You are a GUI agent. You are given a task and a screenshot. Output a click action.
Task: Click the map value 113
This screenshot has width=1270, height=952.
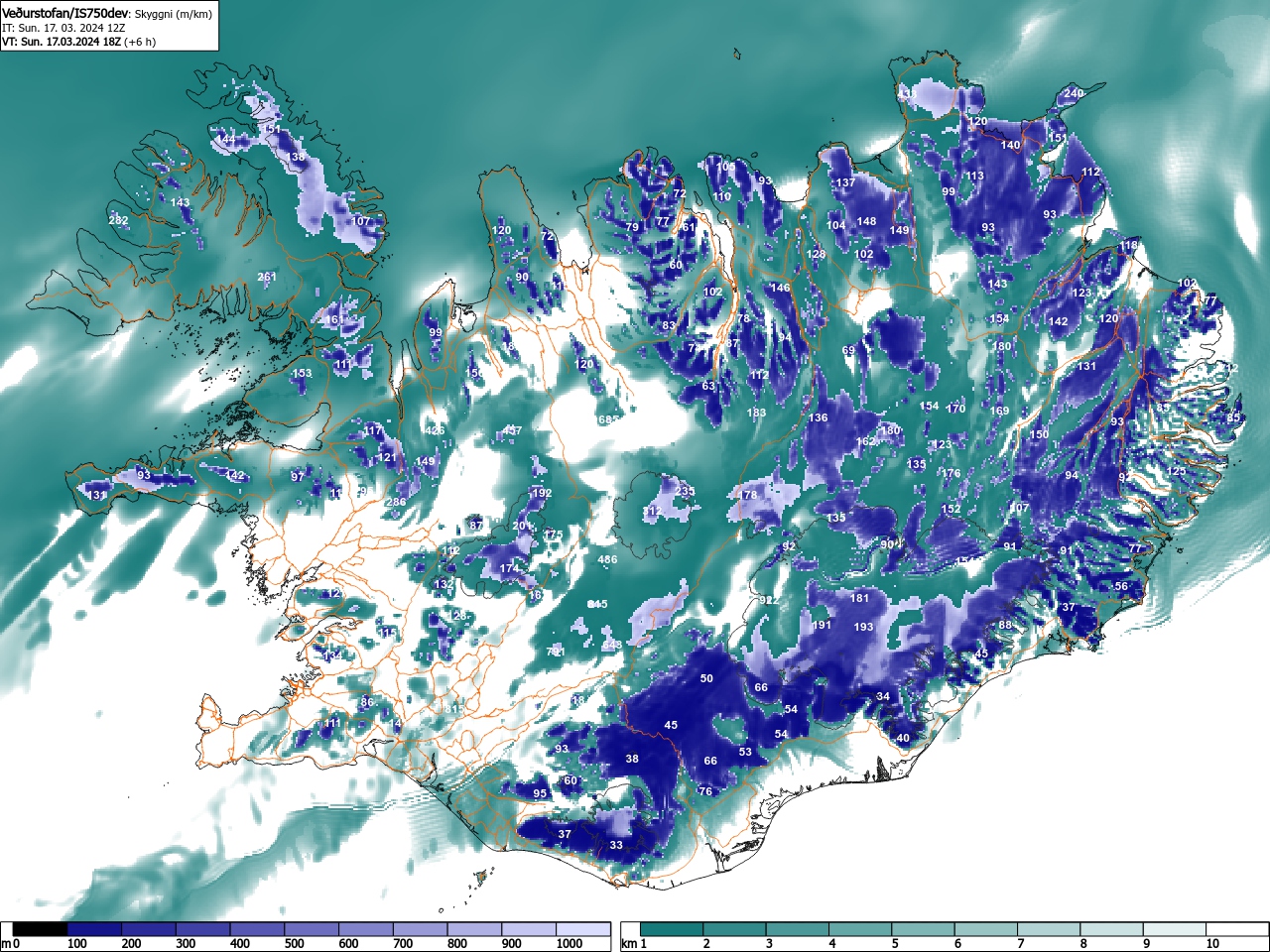click(974, 177)
